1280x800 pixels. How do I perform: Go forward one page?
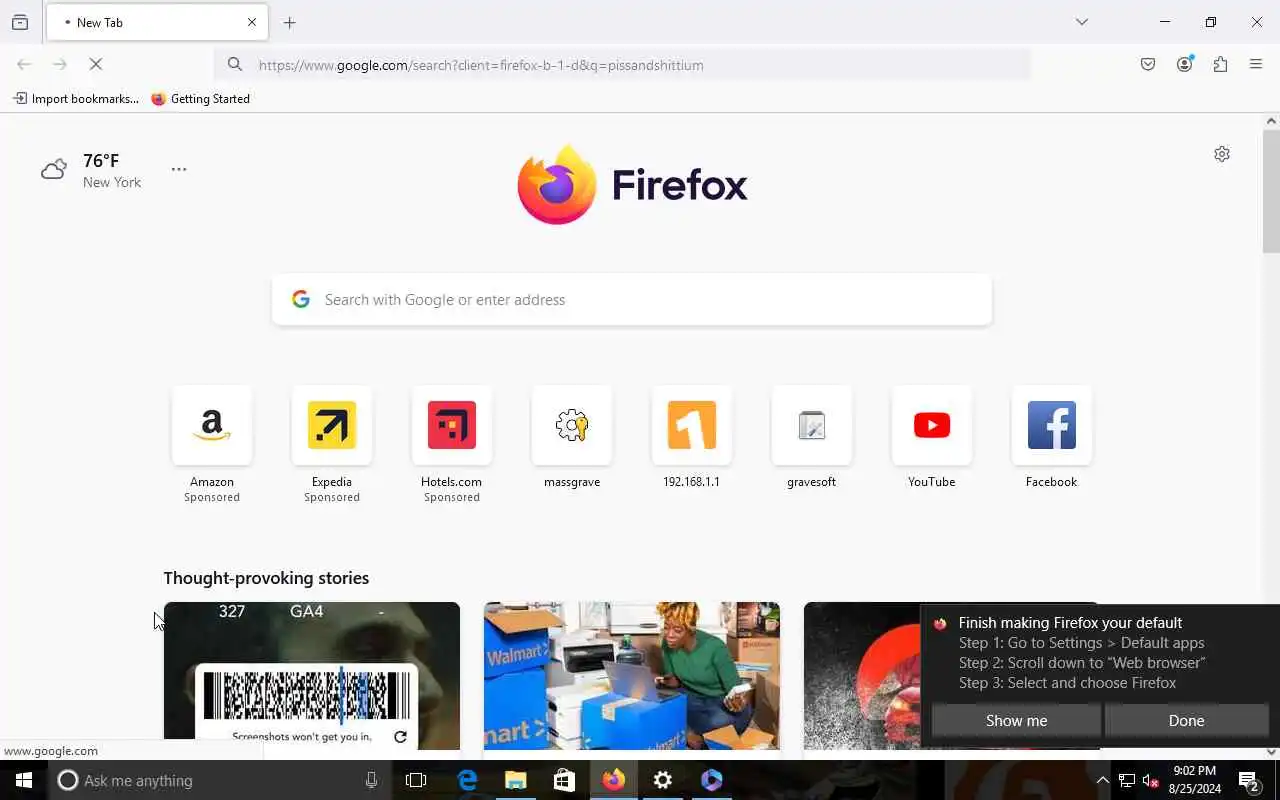coord(60,64)
